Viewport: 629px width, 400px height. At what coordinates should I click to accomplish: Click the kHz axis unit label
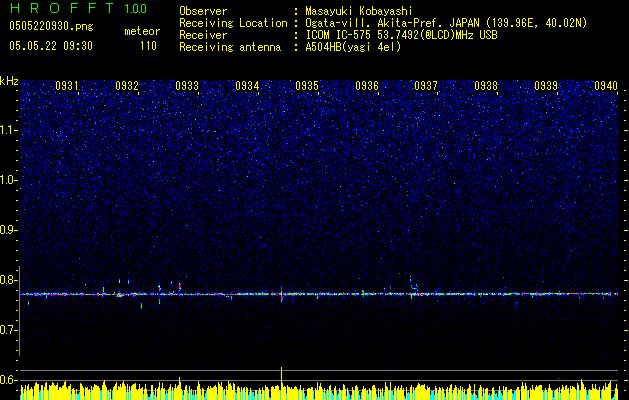[9, 81]
